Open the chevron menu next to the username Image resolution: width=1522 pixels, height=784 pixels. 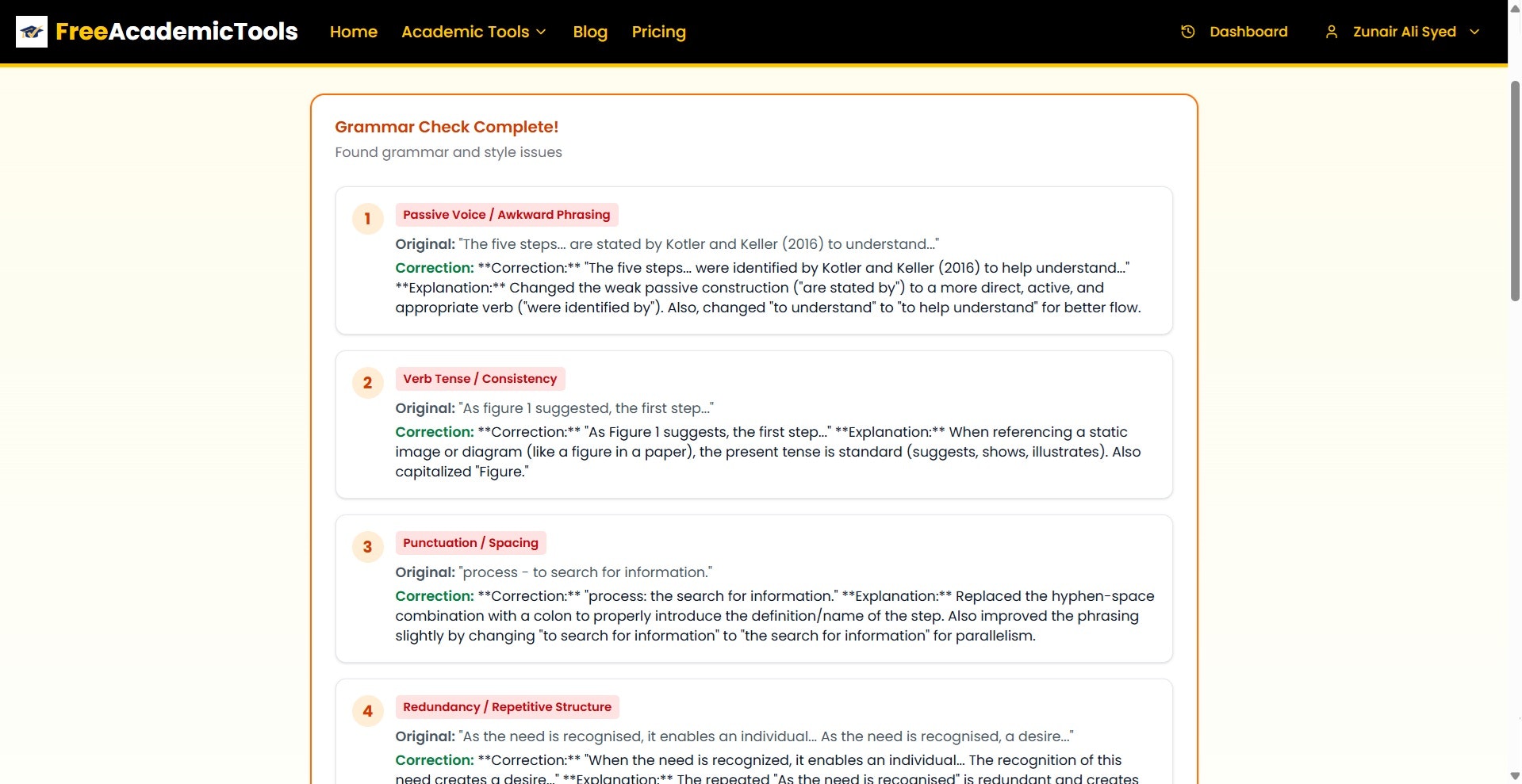coord(1474,32)
